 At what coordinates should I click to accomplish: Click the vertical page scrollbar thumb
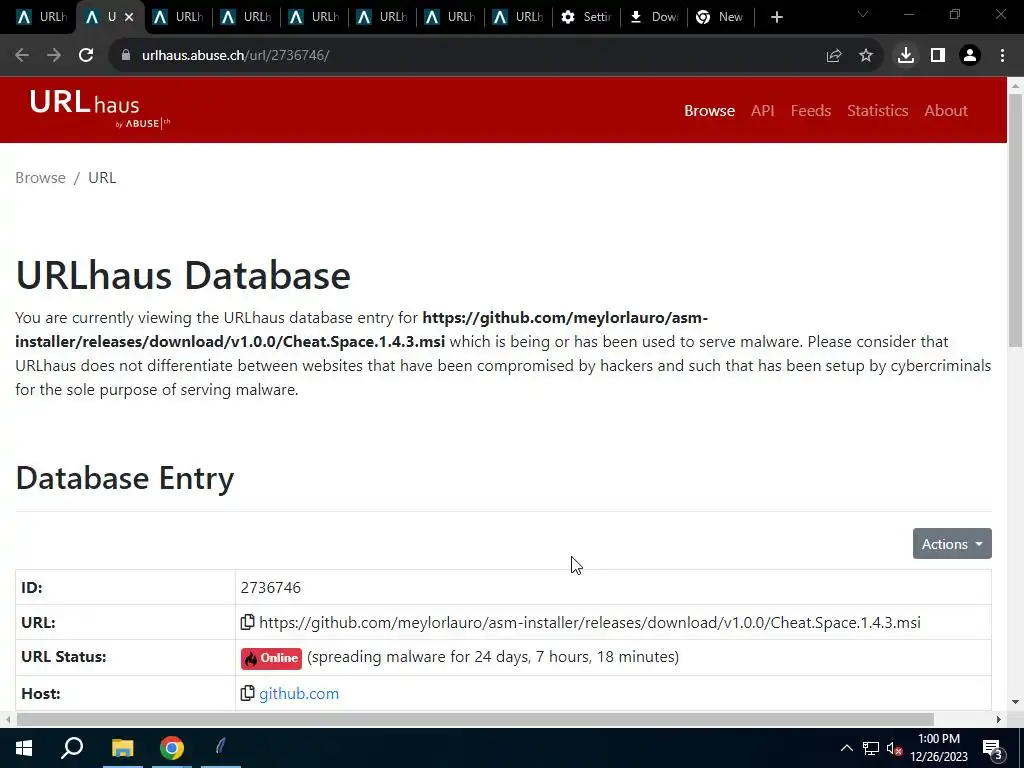(x=1015, y=221)
